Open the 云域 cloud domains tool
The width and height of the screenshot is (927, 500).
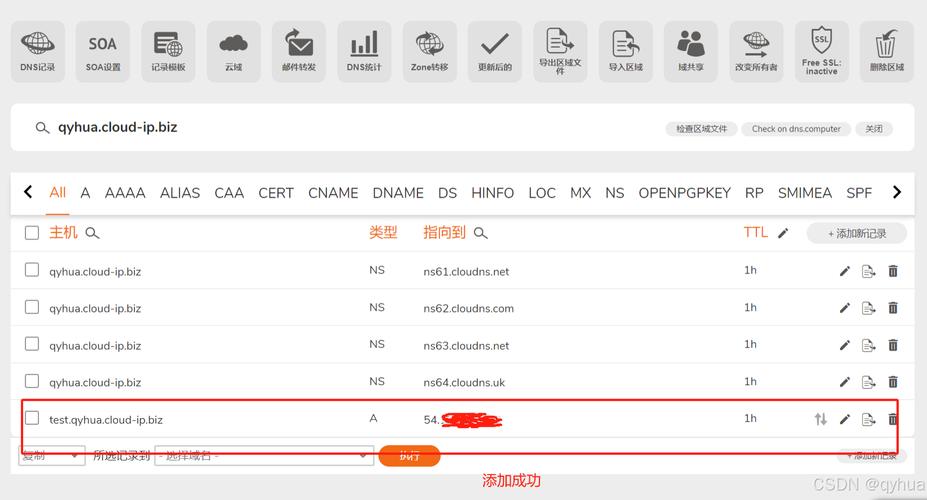(234, 51)
